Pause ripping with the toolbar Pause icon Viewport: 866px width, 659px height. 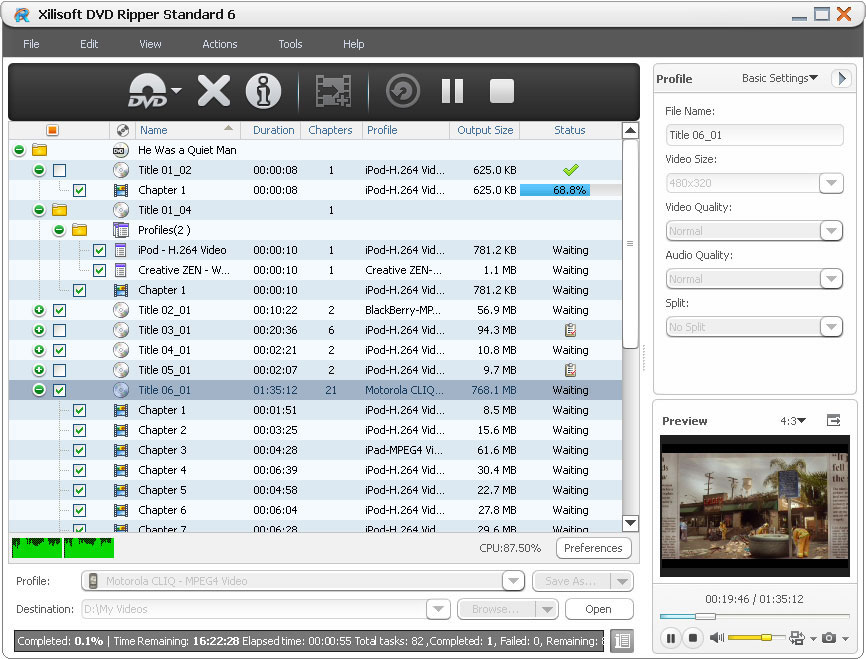452,92
